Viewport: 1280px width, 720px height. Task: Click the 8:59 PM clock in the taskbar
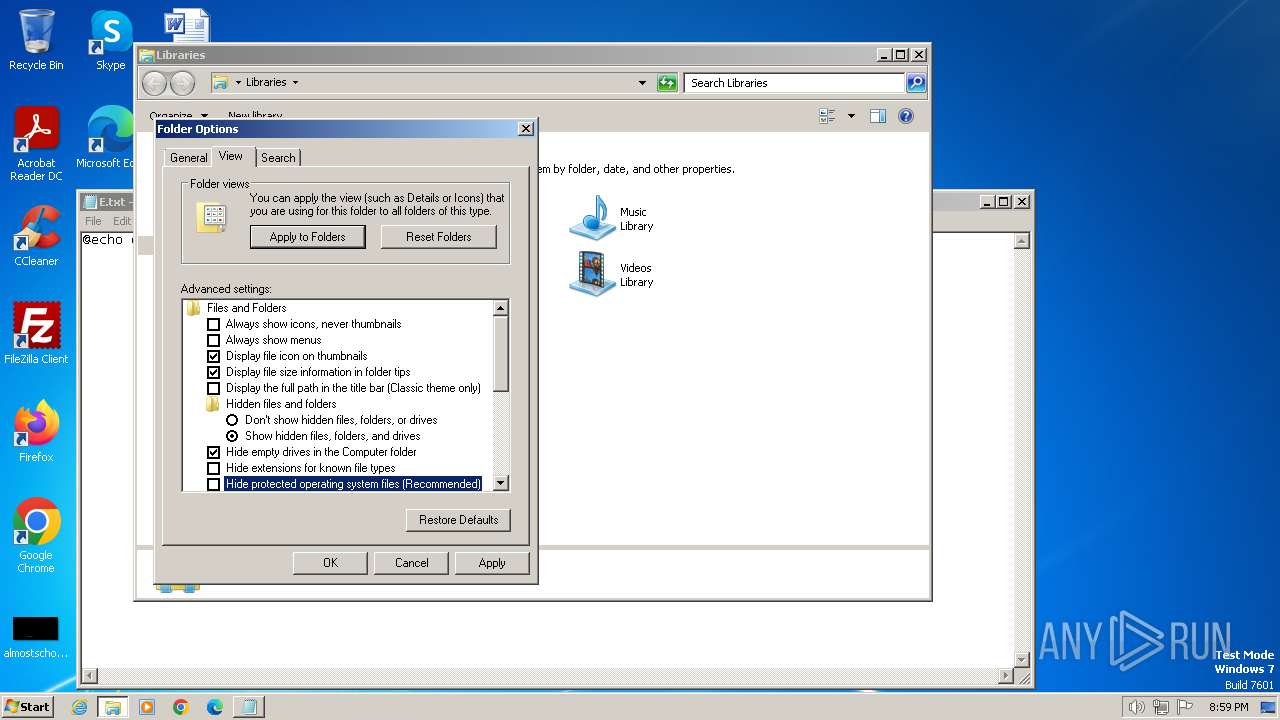tap(1228, 707)
